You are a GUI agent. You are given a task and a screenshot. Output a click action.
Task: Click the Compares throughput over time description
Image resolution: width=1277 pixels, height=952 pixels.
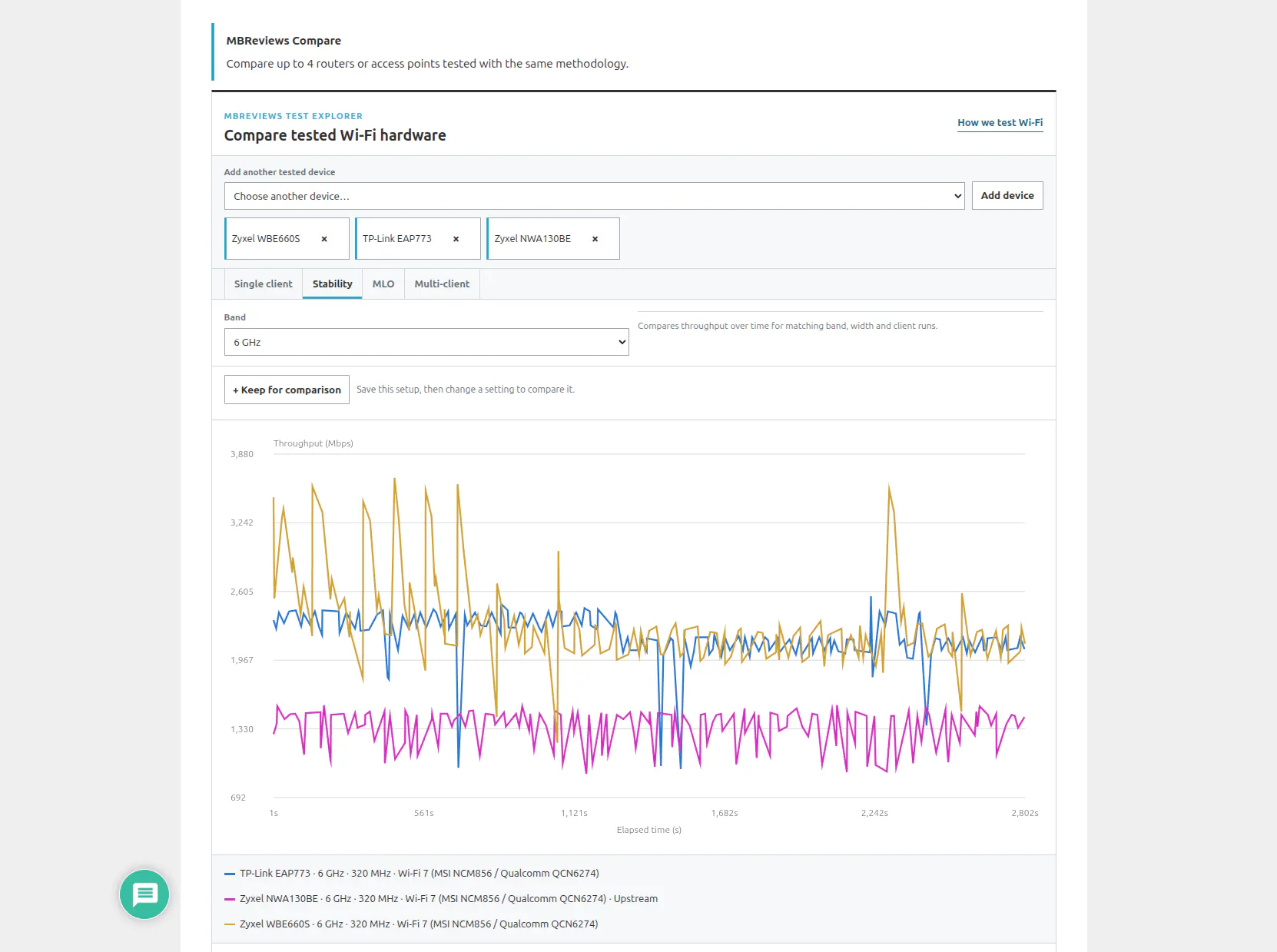(x=788, y=326)
